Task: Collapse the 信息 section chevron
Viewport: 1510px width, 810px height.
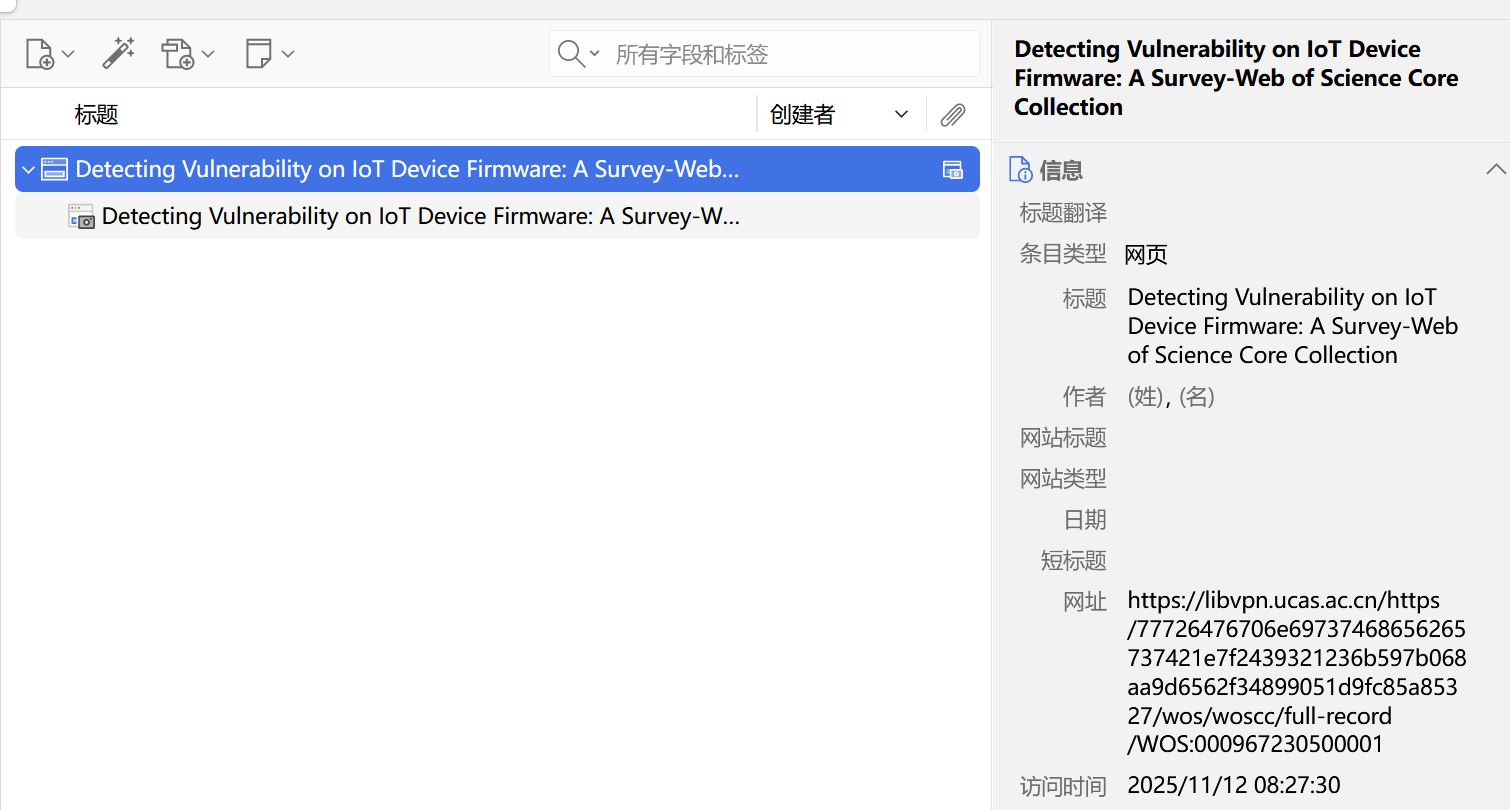Action: tap(1495, 170)
